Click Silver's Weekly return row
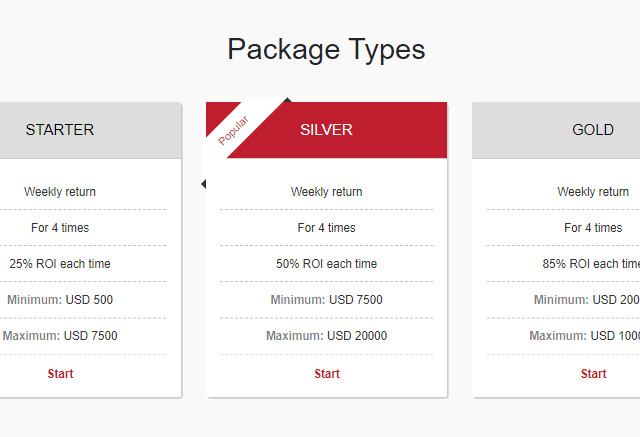640x437 pixels. pos(327,192)
